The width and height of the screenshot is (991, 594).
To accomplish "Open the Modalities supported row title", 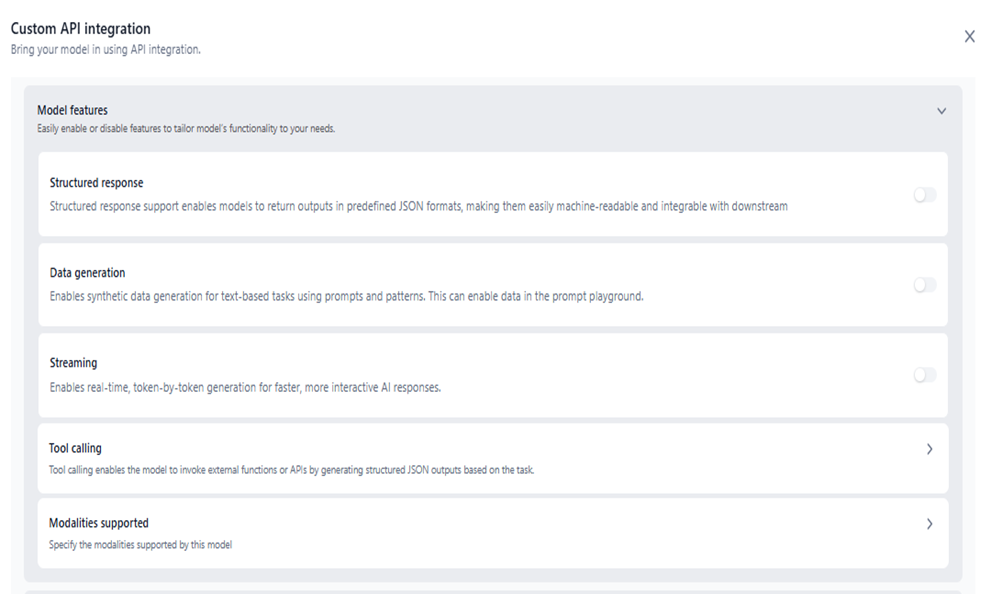I will (98, 523).
